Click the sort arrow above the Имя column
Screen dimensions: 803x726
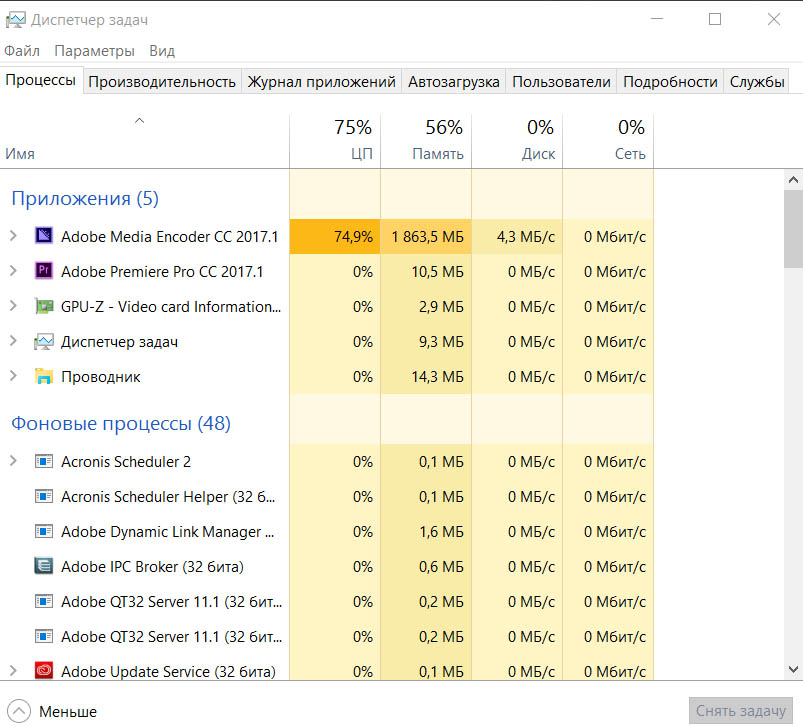[139, 121]
